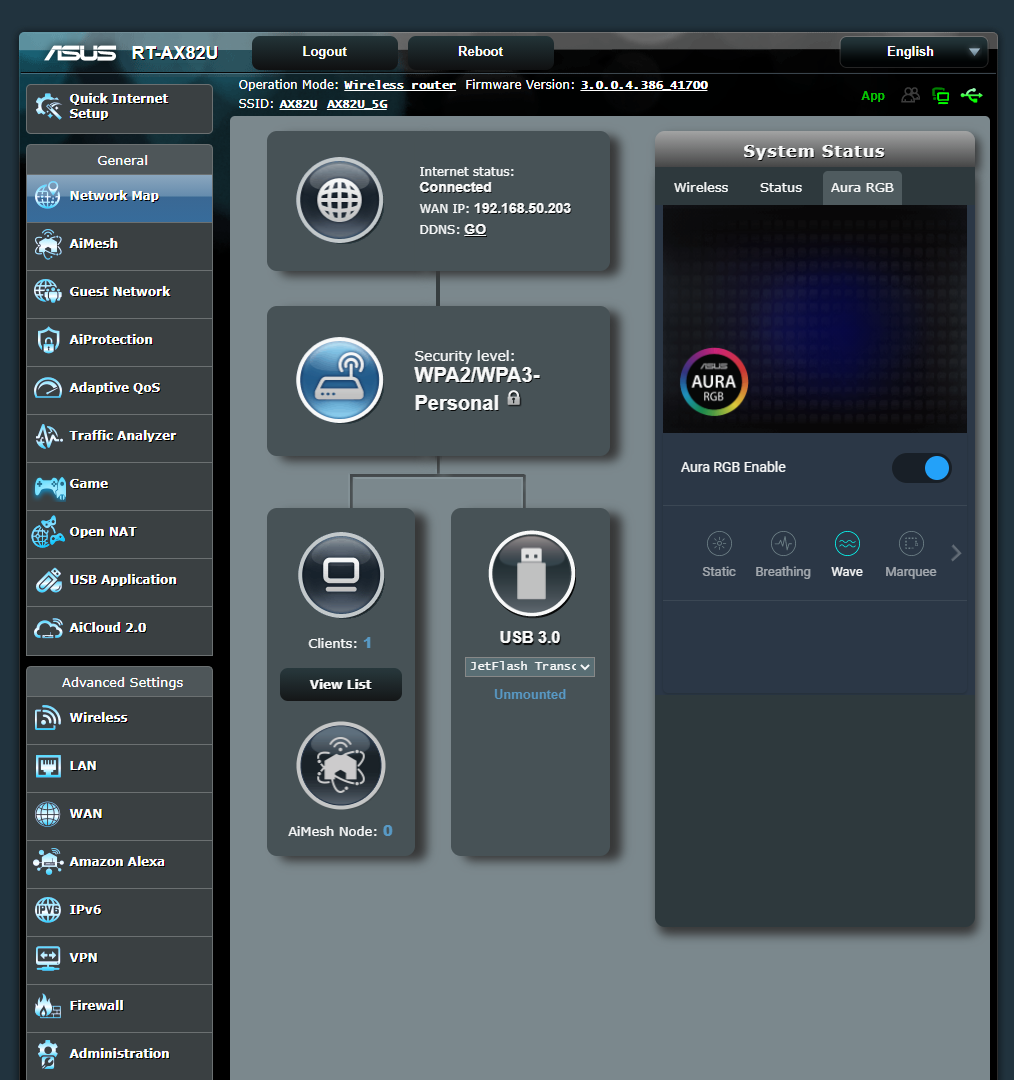
Task: Open WAN advanced settings
Action: tap(119, 814)
